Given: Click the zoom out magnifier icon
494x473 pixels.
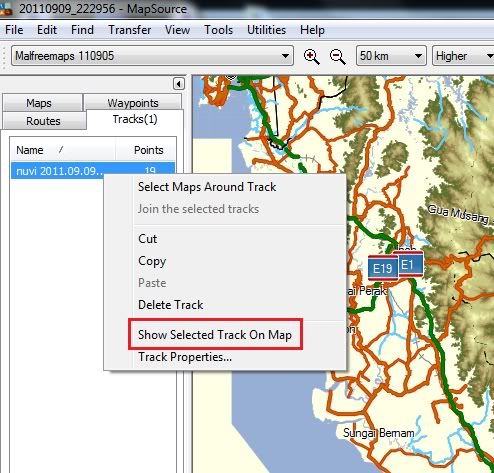Looking at the screenshot, I should pyautogui.click(x=337, y=56).
